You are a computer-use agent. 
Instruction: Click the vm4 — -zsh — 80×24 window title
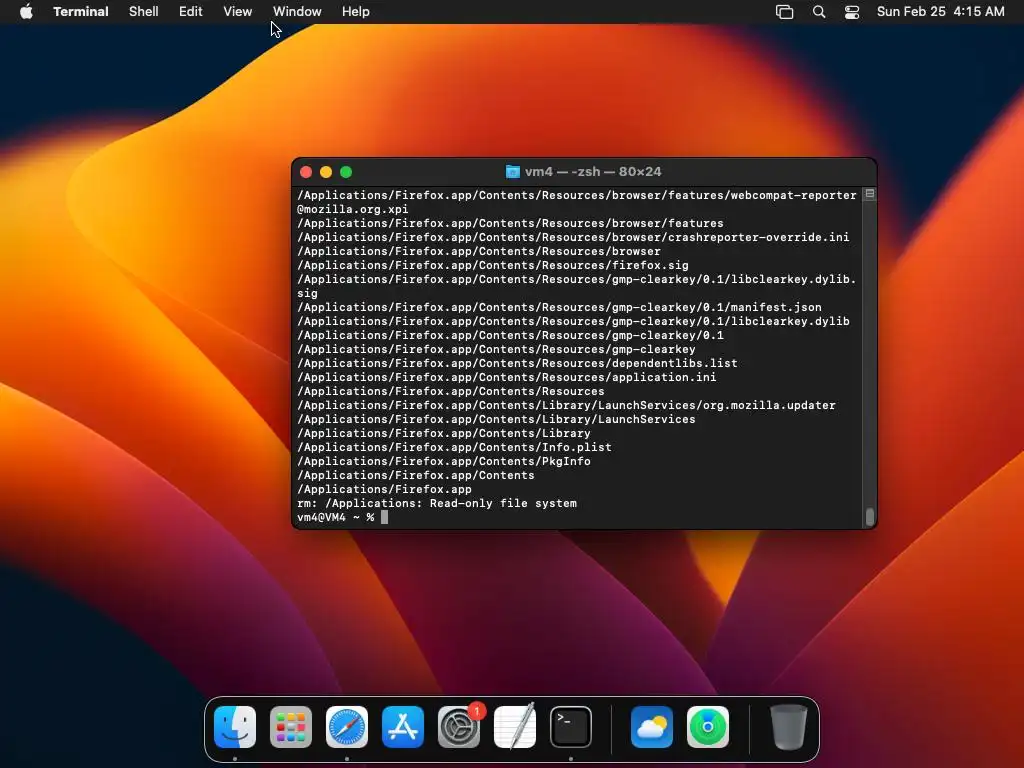[593, 172]
